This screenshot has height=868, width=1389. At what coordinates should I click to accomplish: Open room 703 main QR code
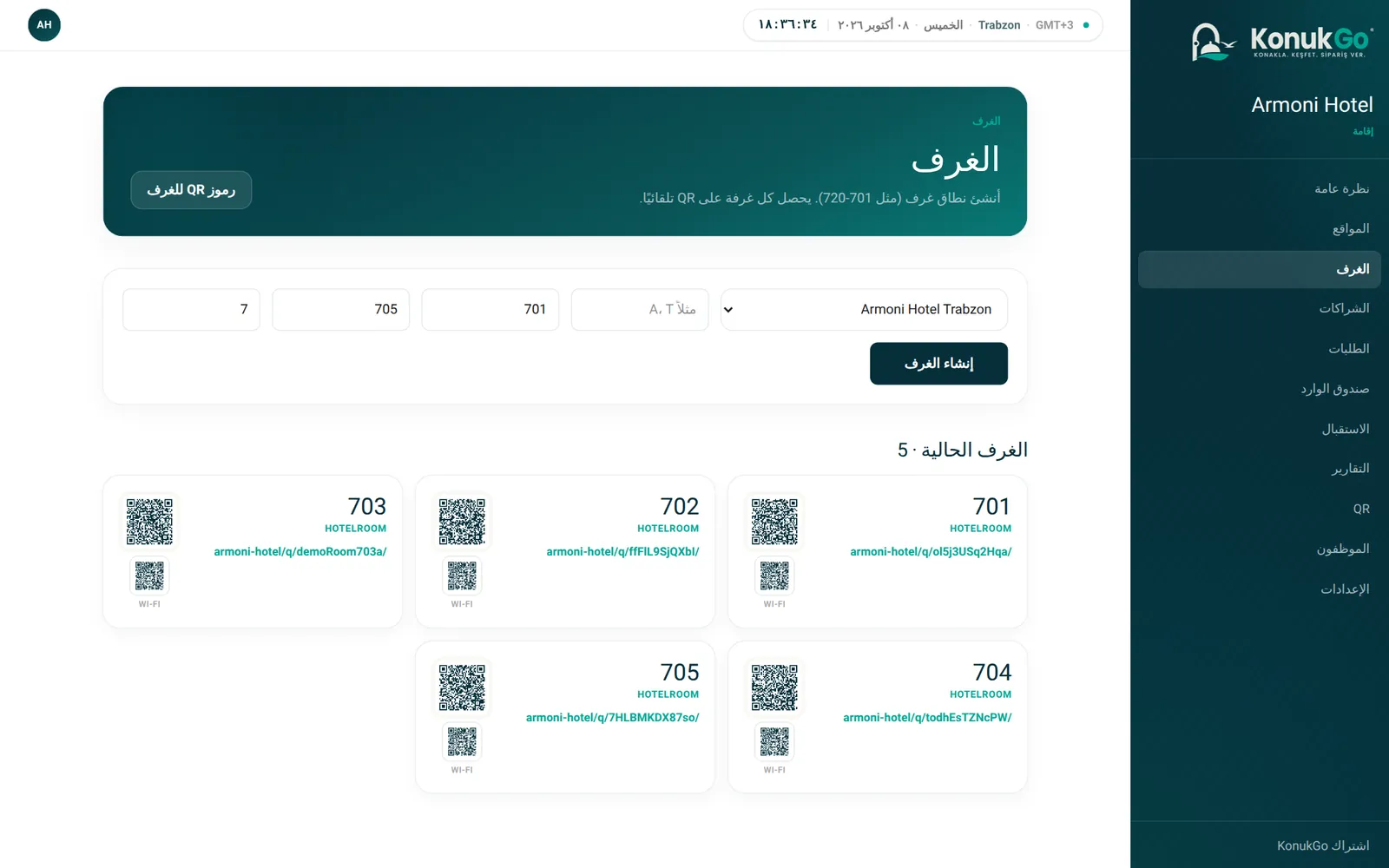[149, 522]
